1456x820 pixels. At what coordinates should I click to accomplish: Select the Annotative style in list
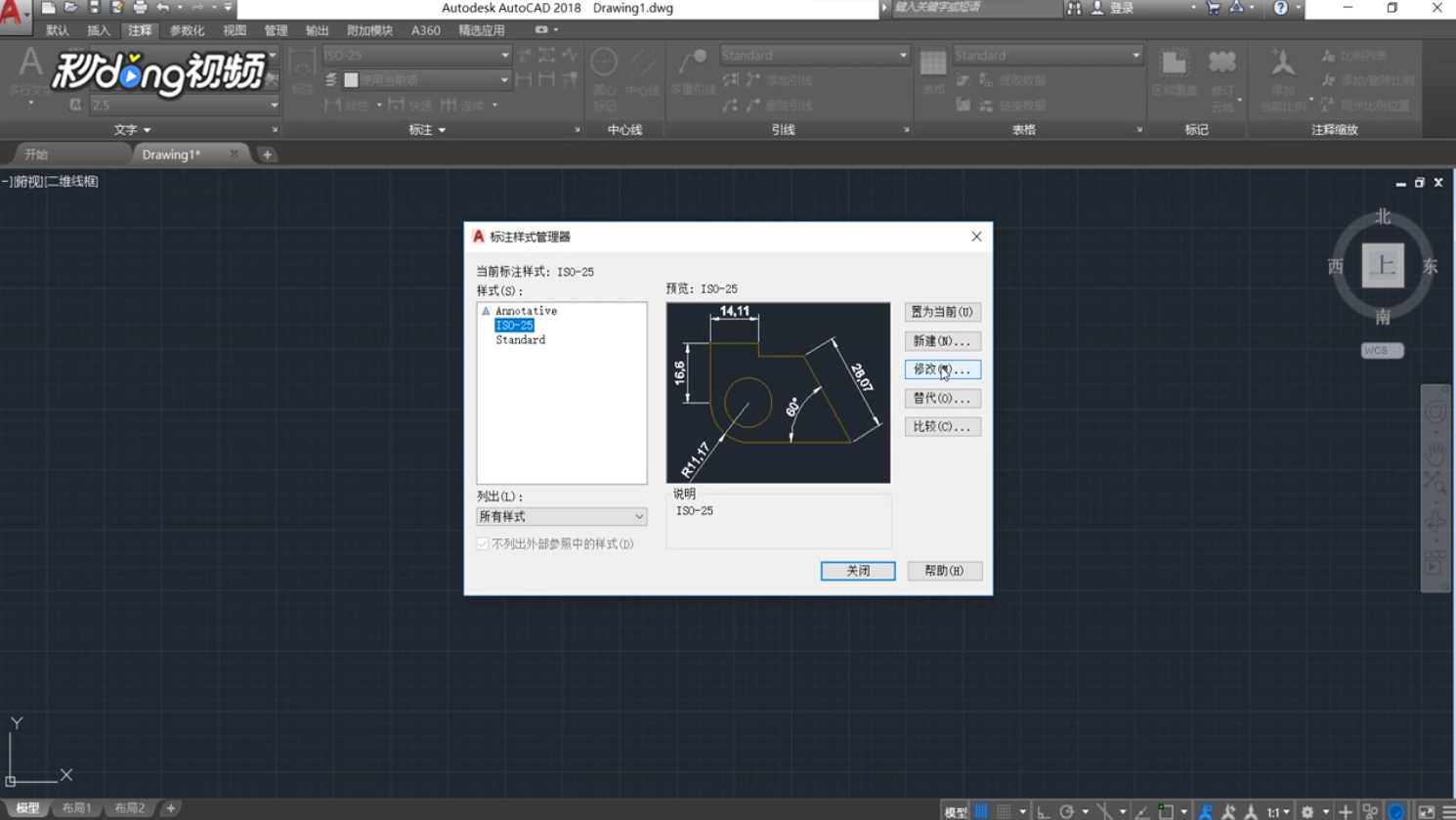[526, 311]
